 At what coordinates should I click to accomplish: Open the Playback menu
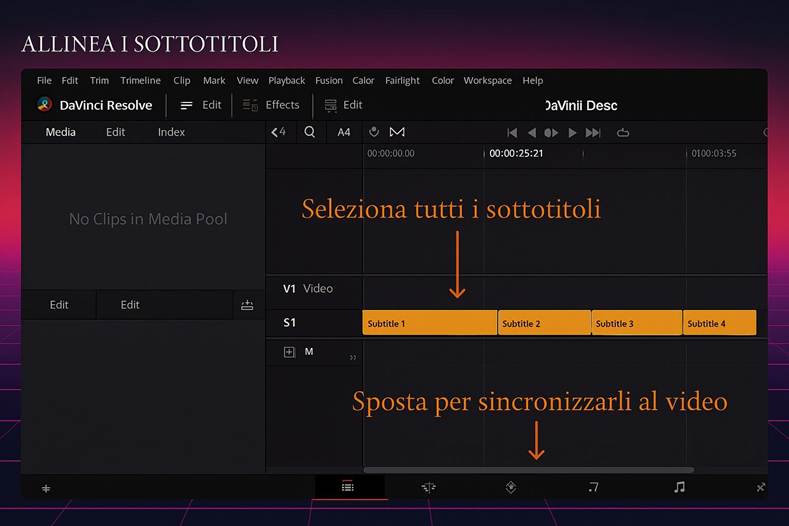(286, 81)
